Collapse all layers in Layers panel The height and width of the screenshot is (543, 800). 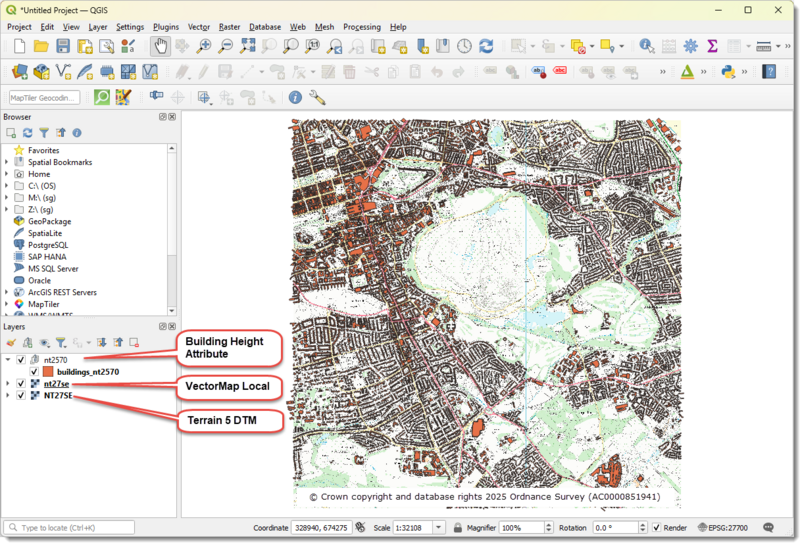(118, 342)
